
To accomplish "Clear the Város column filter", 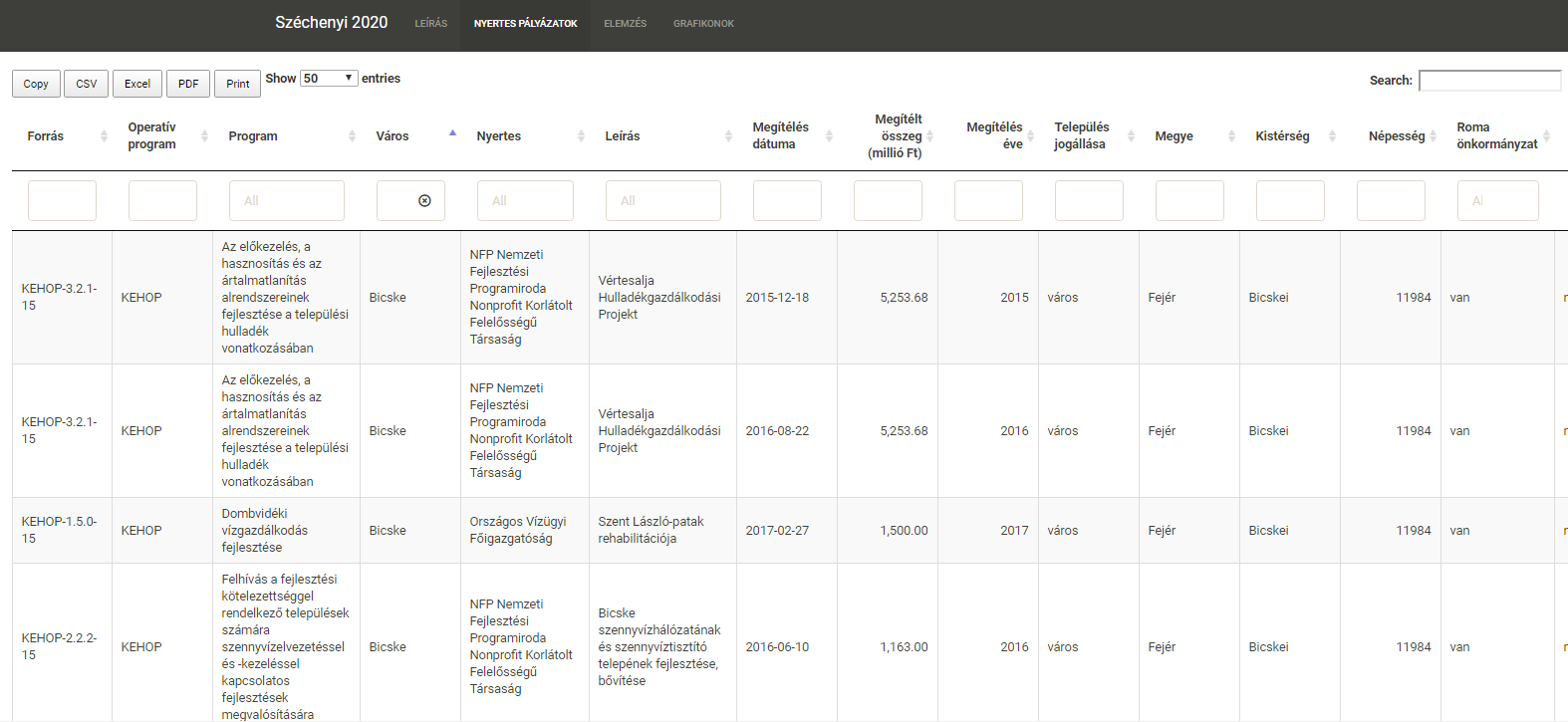I will point(424,200).
